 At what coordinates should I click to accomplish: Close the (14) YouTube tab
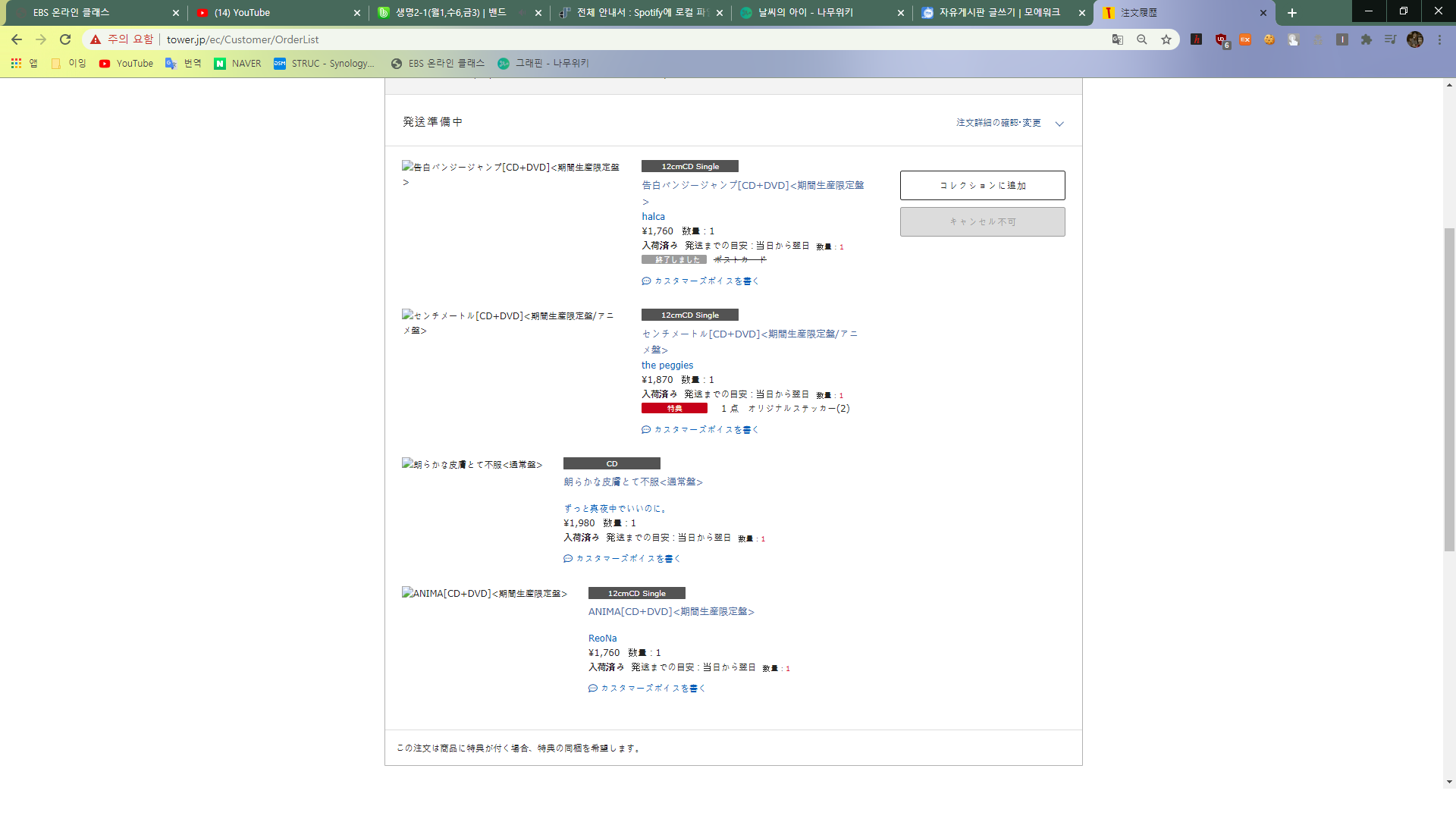tap(357, 13)
